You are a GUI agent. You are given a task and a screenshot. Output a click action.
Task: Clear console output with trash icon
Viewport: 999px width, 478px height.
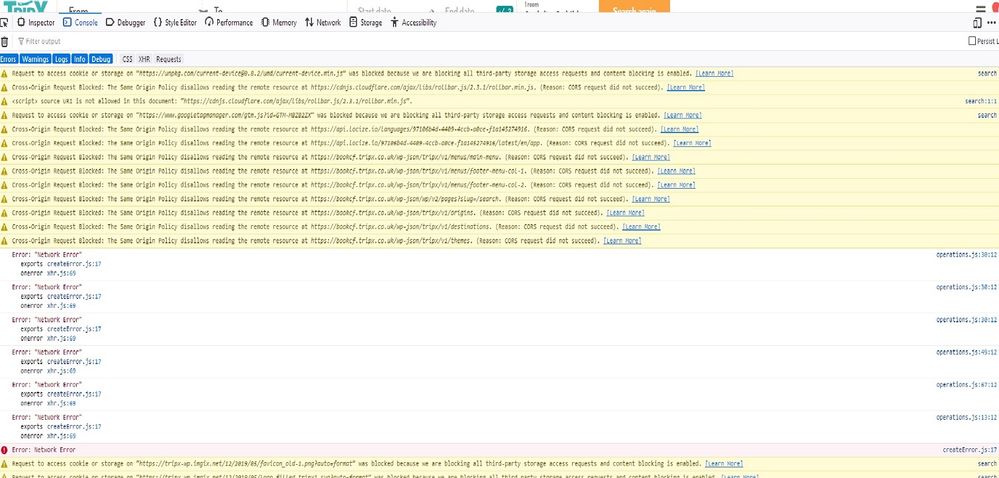(5, 41)
